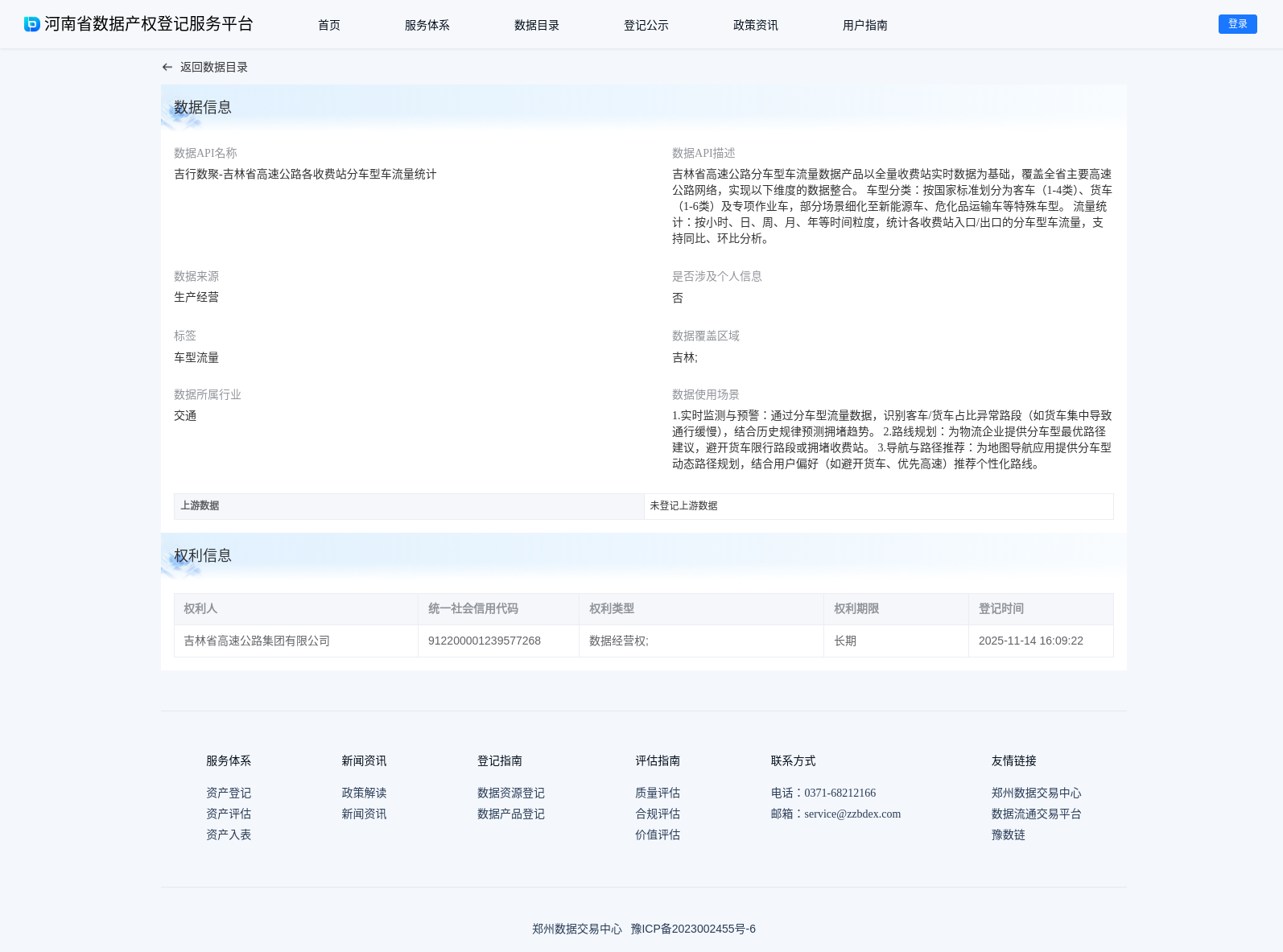Click the footer text 郑州数据交易中心 beside ICP

click(577, 929)
